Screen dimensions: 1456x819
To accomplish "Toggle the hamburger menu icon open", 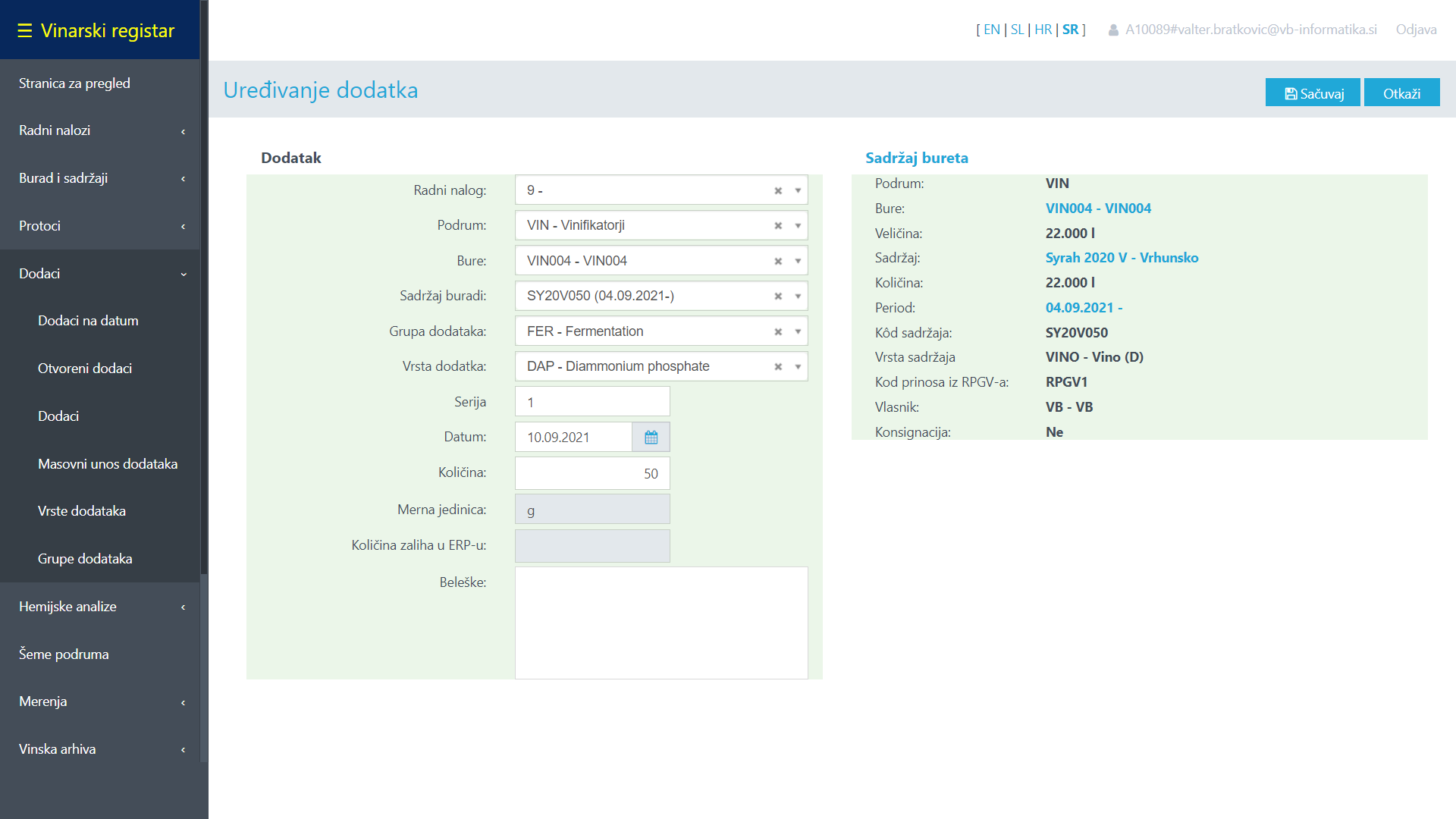I will [x=22, y=30].
